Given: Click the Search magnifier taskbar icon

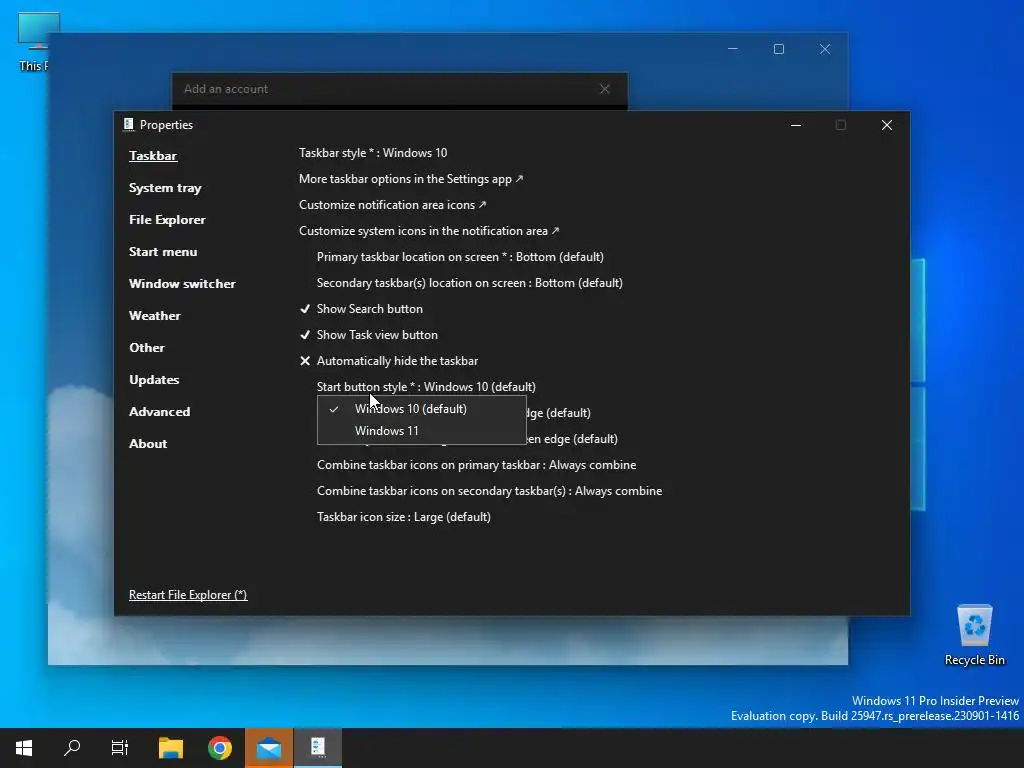Looking at the screenshot, I should click(72, 748).
